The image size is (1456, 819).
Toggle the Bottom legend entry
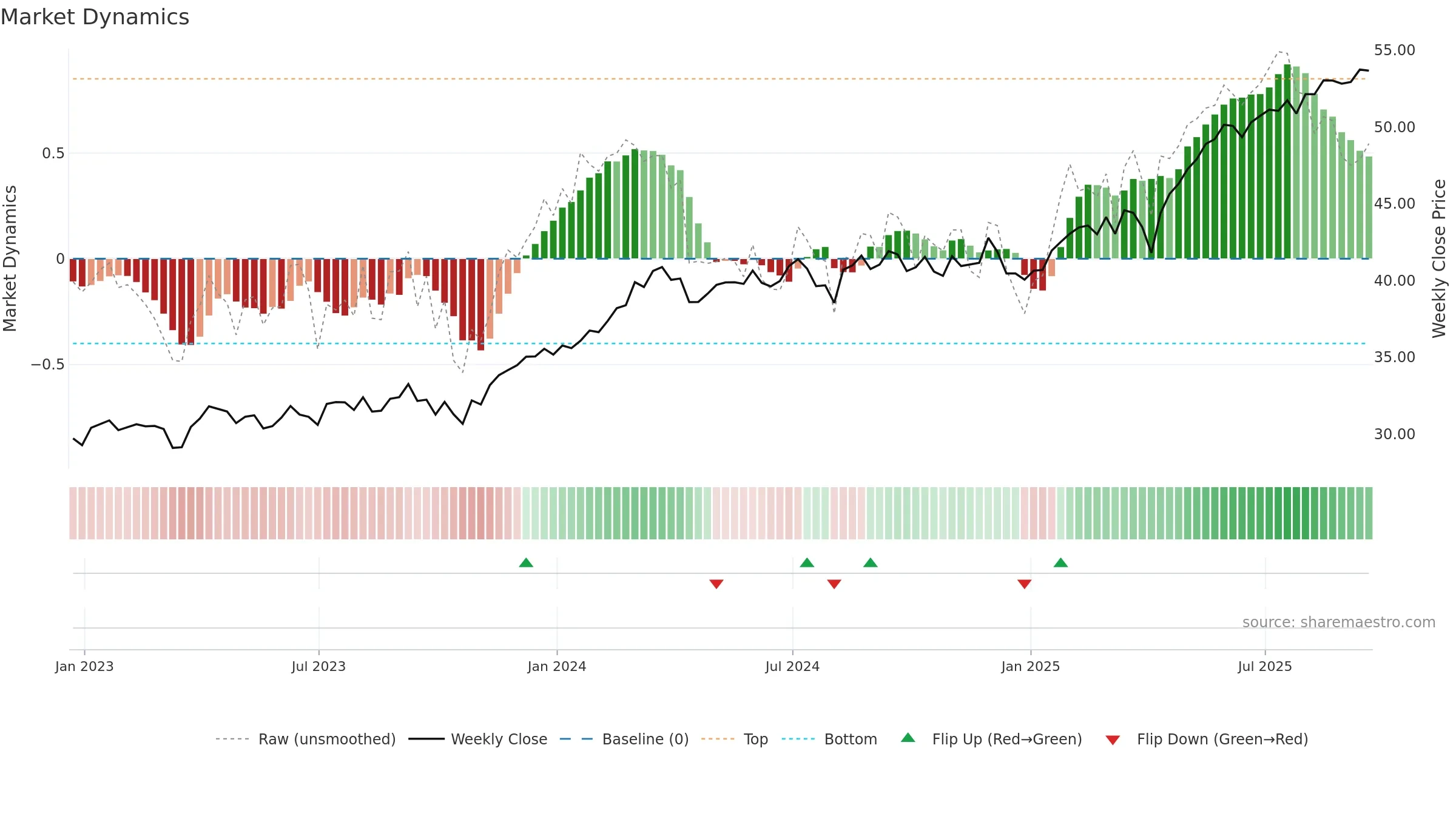click(829, 739)
